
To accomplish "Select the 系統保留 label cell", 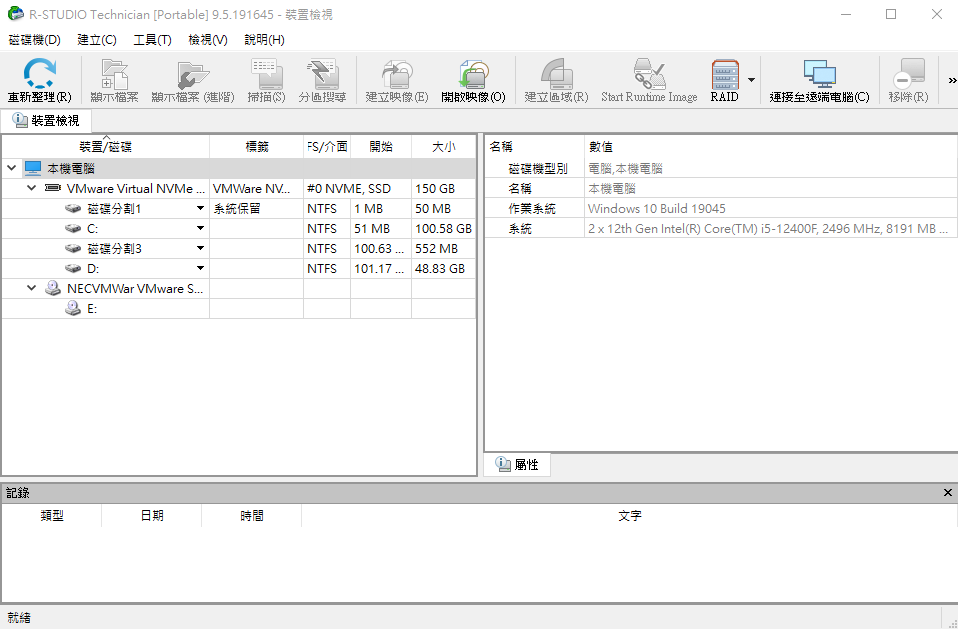I will click(257, 209).
